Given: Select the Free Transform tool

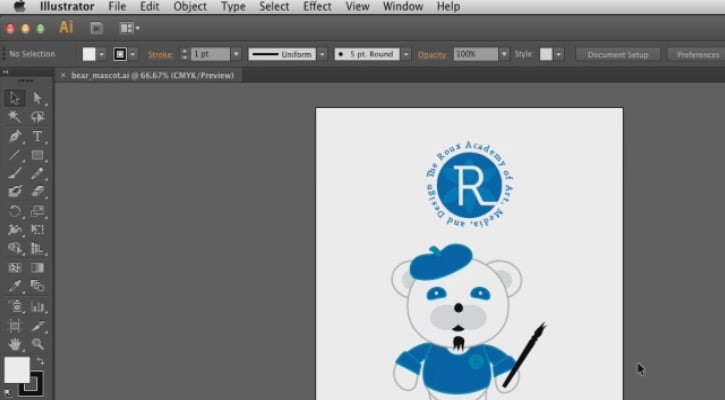Looking at the screenshot, I should click(x=37, y=230).
